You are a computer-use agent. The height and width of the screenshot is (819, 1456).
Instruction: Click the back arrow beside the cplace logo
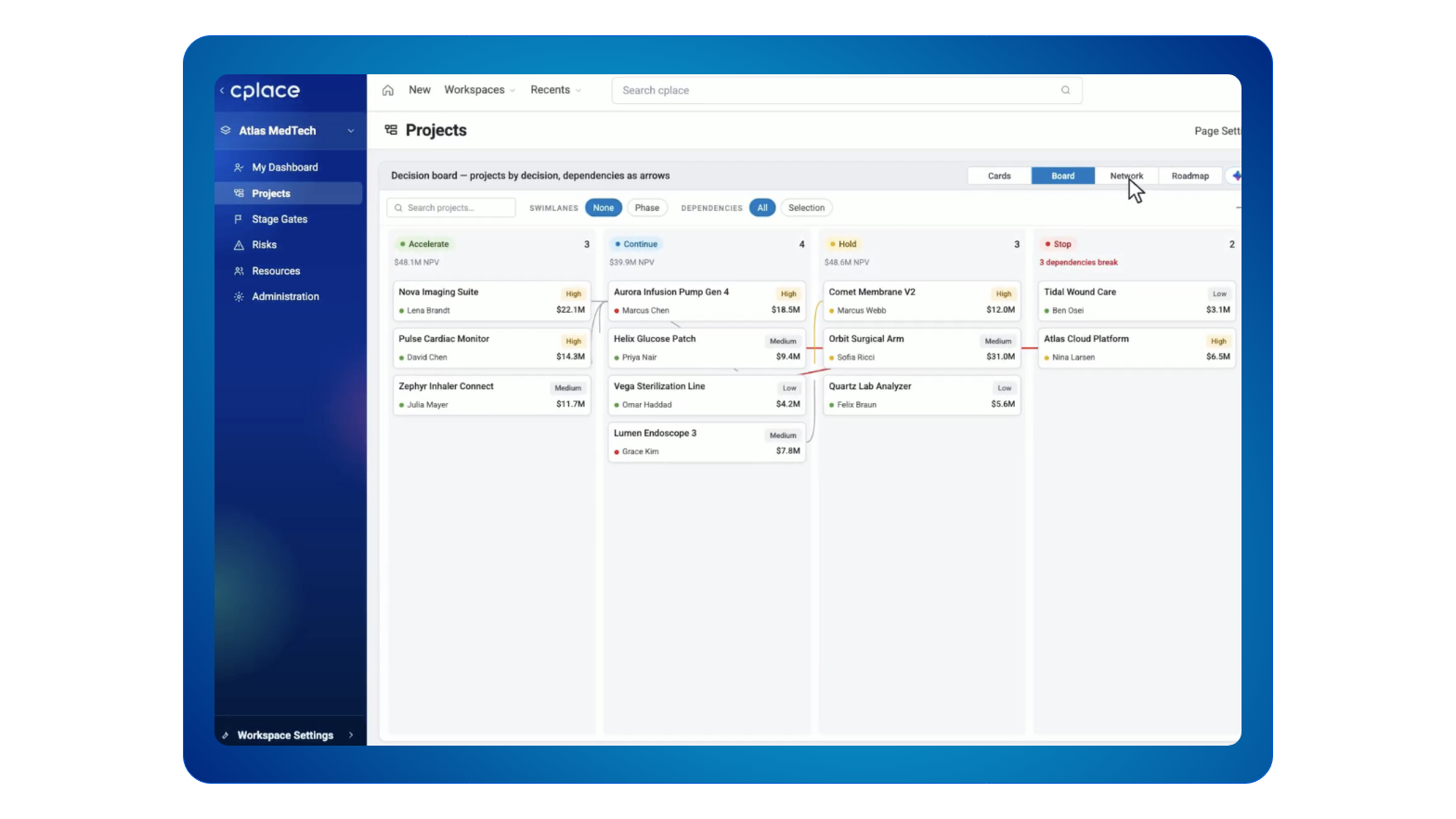(x=222, y=91)
